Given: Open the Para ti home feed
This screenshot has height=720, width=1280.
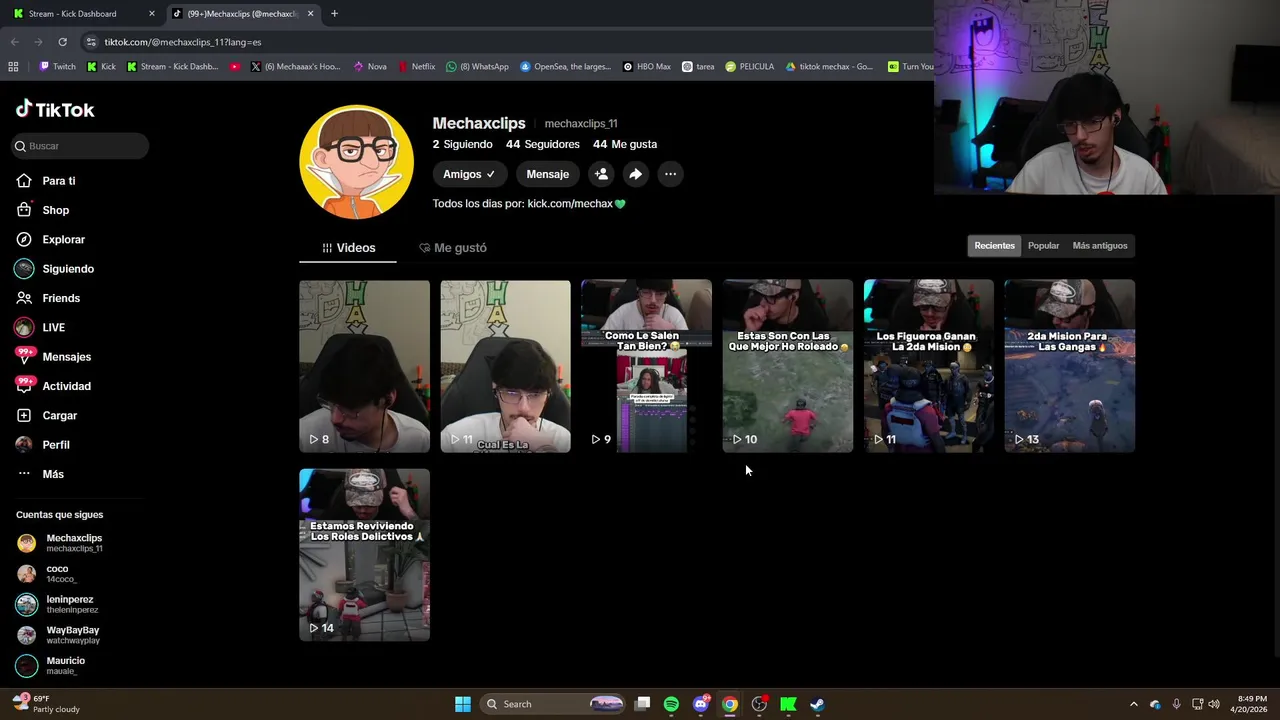Looking at the screenshot, I should coord(46,181).
